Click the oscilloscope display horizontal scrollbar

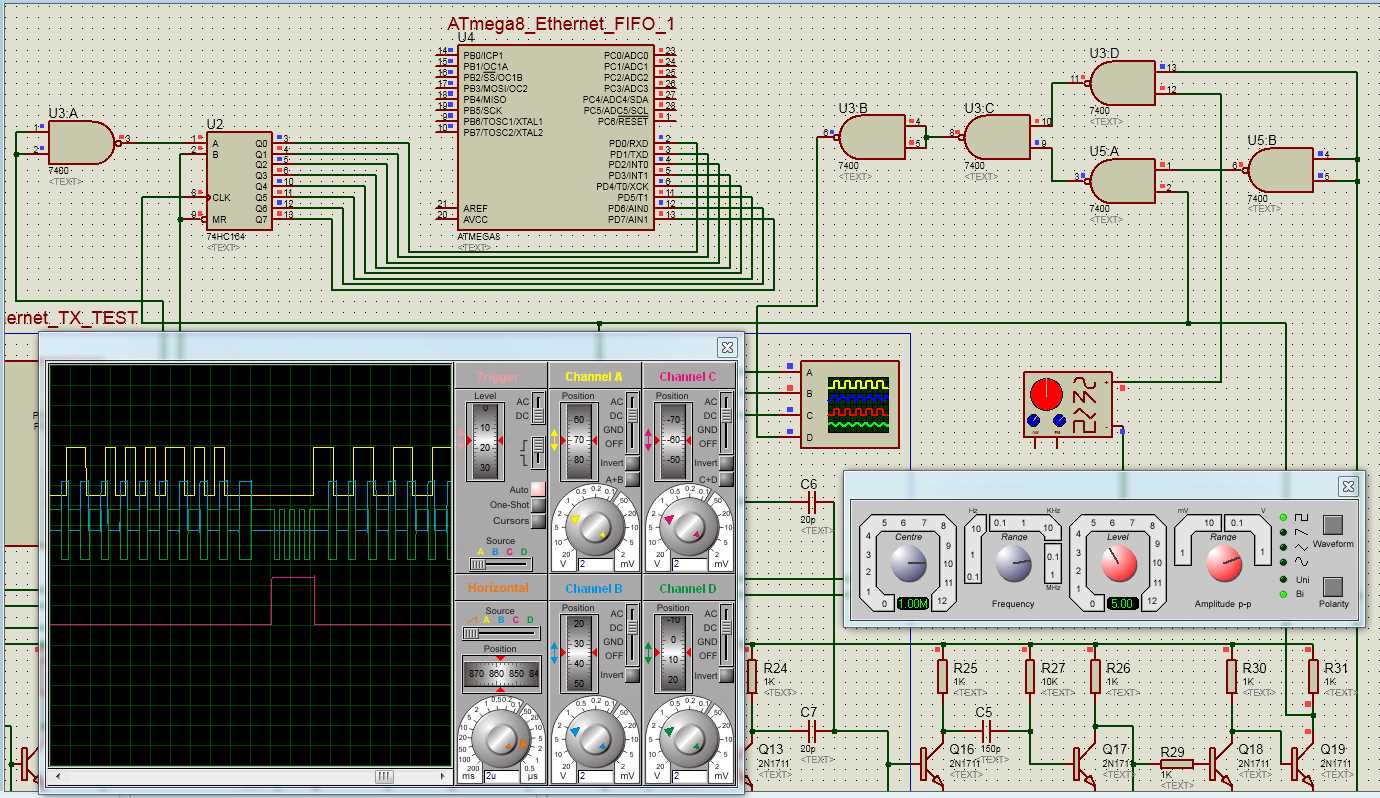coord(250,776)
